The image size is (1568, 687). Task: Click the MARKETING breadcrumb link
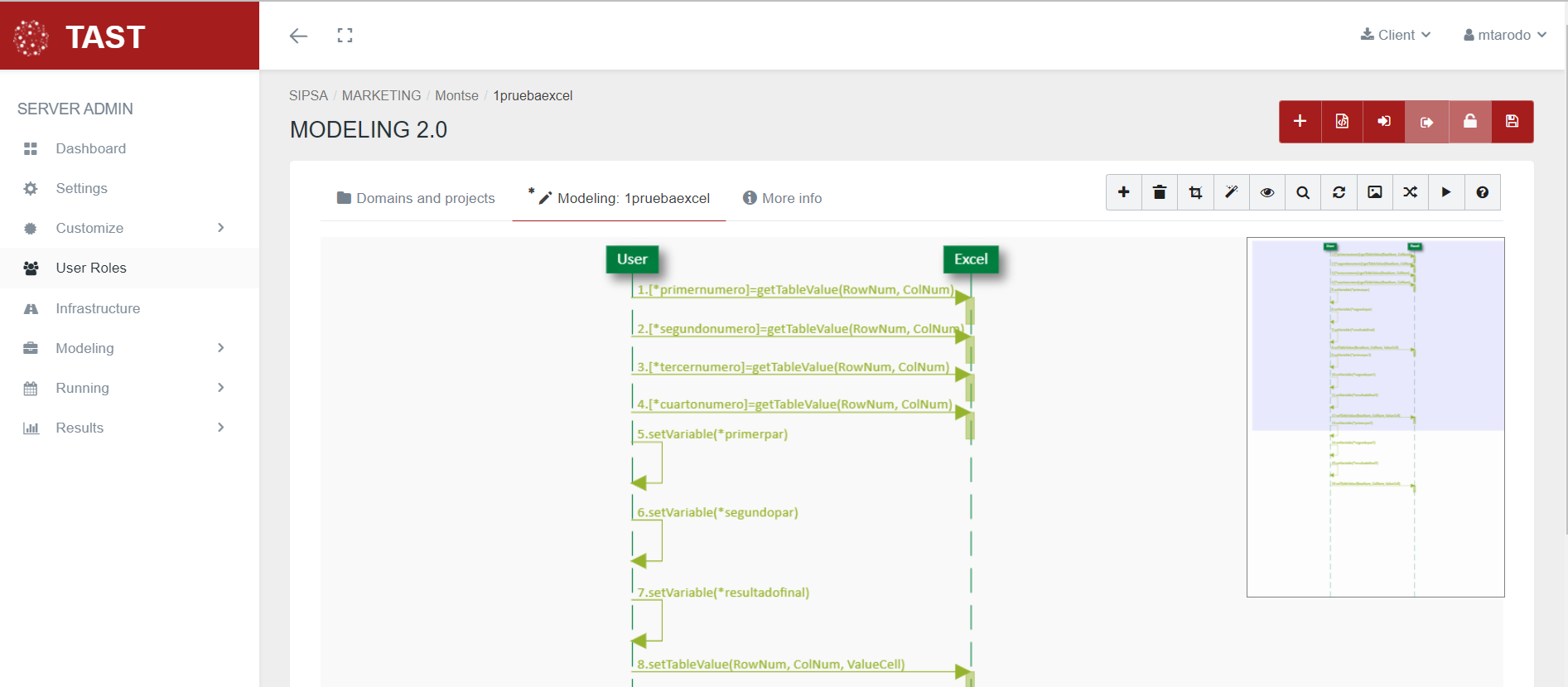coord(381,95)
